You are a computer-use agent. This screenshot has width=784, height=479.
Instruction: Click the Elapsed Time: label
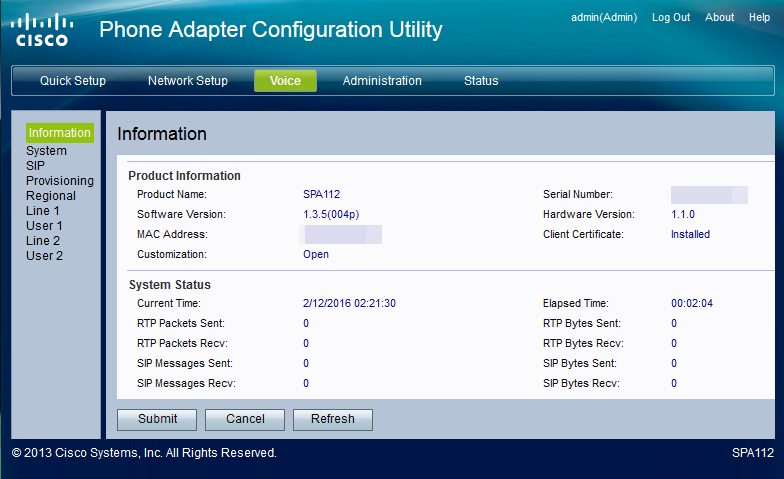coord(576,303)
